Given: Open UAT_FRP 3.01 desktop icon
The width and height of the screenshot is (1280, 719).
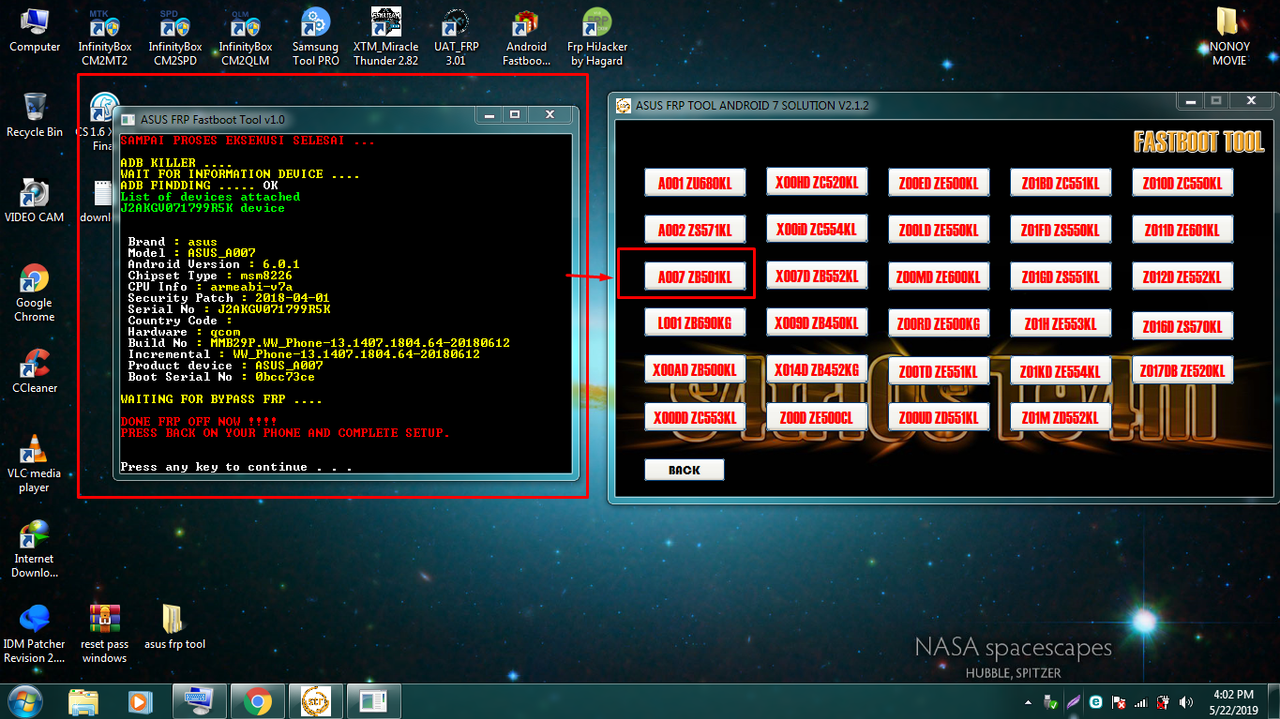Looking at the screenshot, I should coord(456,37).
